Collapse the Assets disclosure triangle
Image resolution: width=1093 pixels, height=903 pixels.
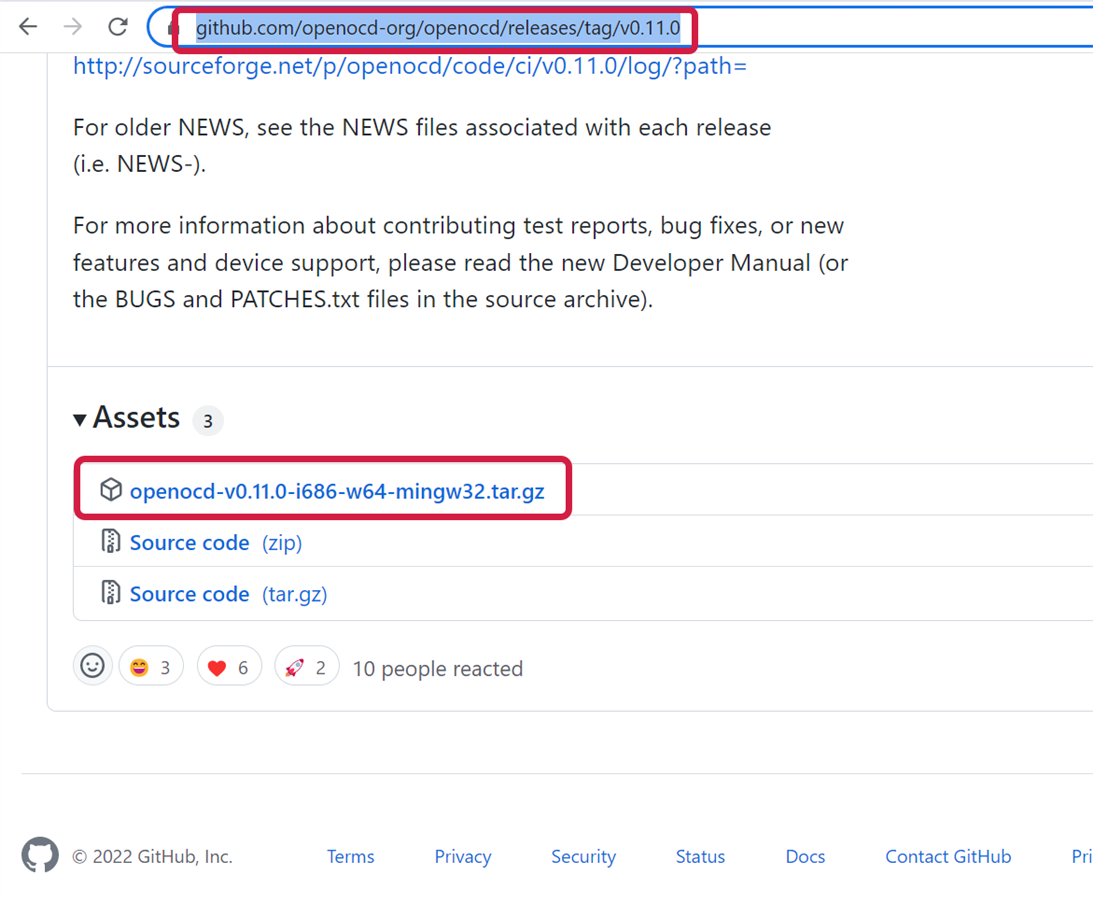click(x=79, y=420)
